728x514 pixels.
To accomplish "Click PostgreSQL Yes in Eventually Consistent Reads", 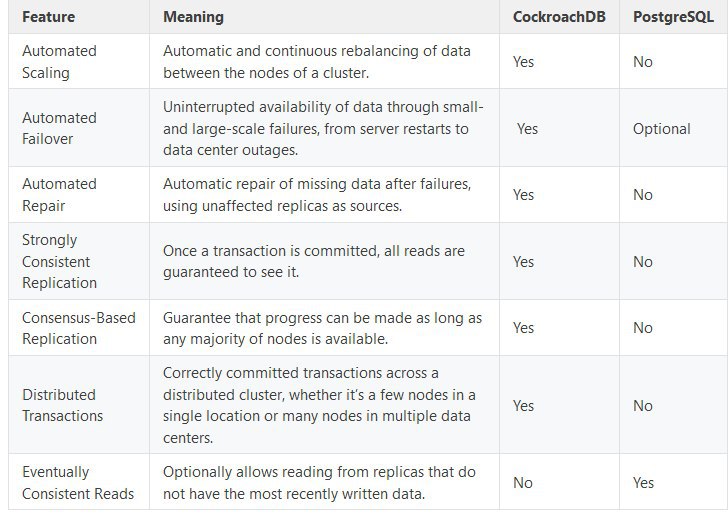I will [643, 483].
